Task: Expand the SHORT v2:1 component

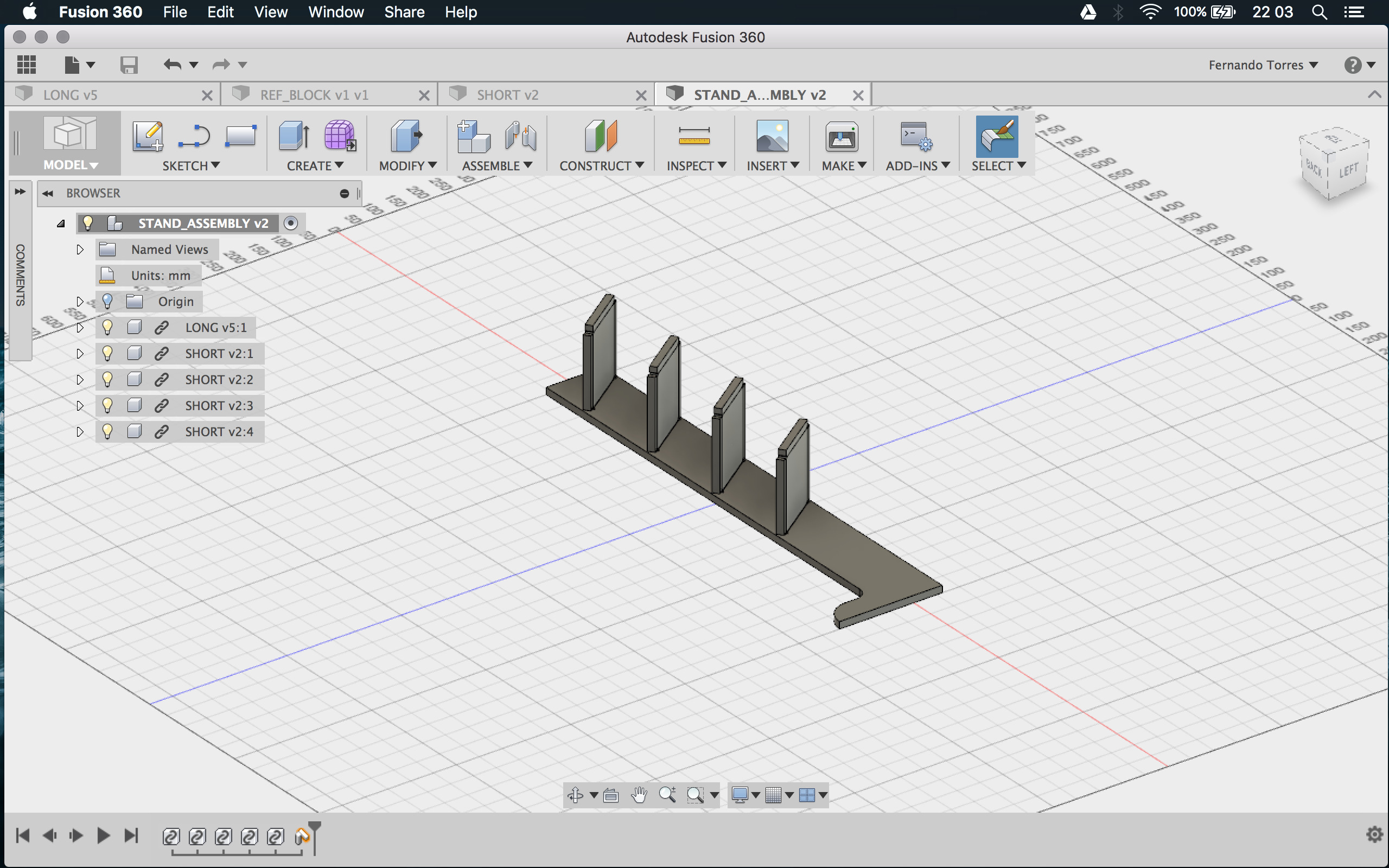Action: [x=80, y=353]
